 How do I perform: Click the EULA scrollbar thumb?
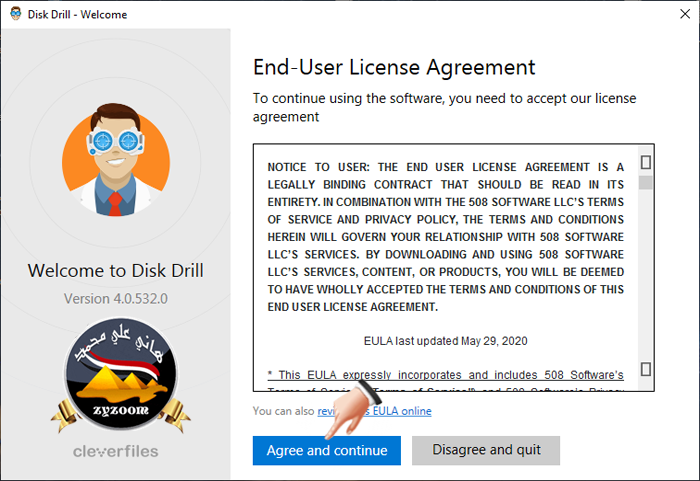tap(646, 183)
